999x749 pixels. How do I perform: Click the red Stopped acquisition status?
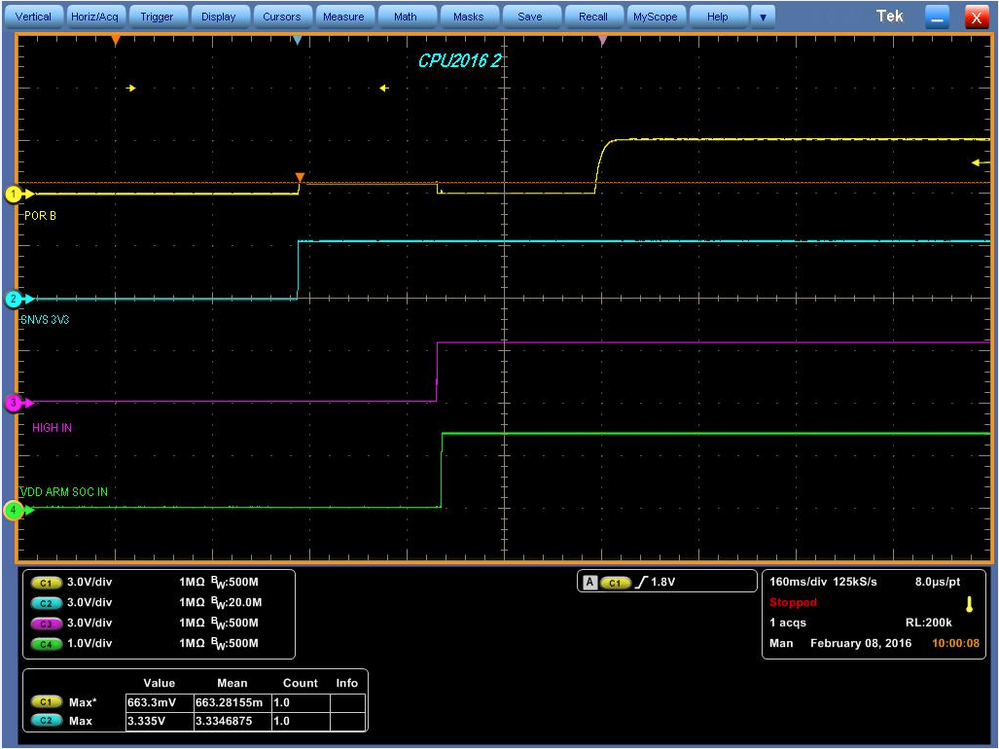tap(793, 602)
